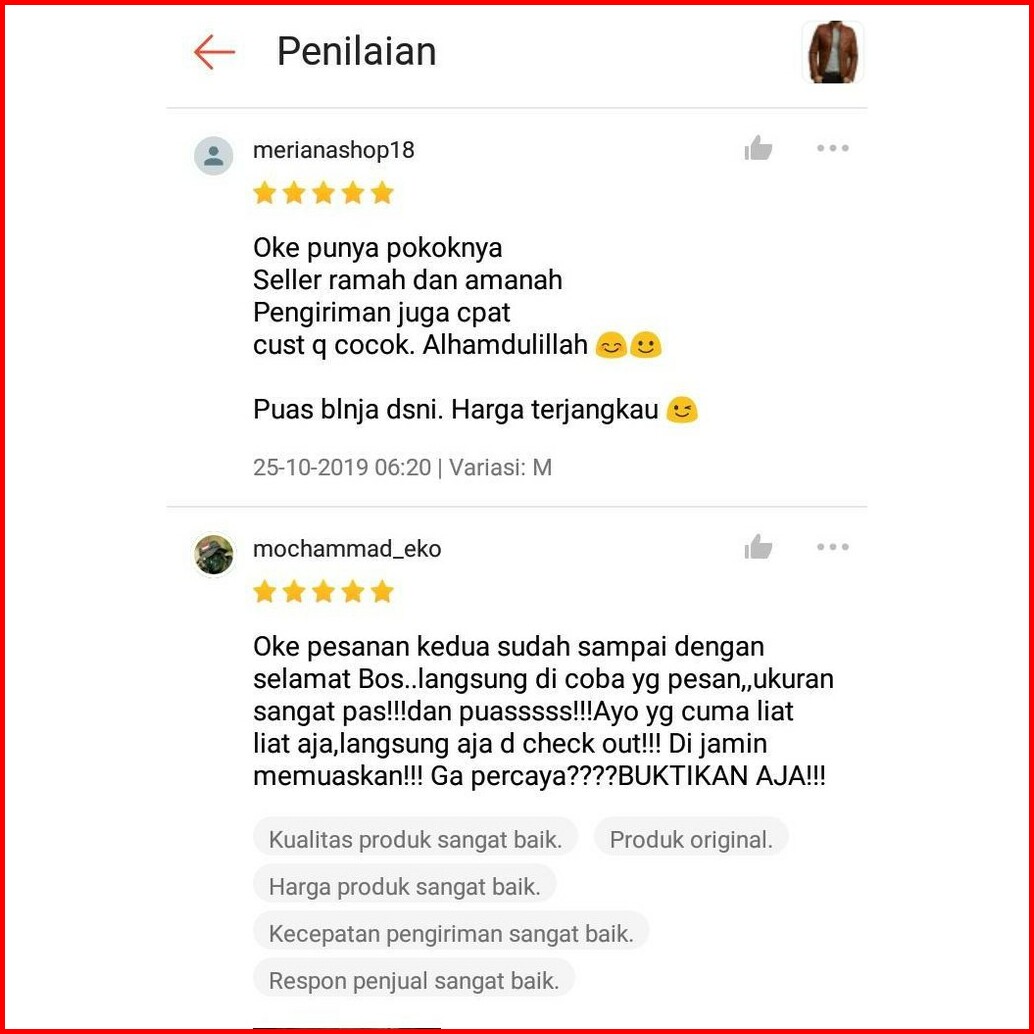This screenshot has height=1034, width=1034.
Task: Open more options for mochammad_eko's review
Action: point(832,547)
